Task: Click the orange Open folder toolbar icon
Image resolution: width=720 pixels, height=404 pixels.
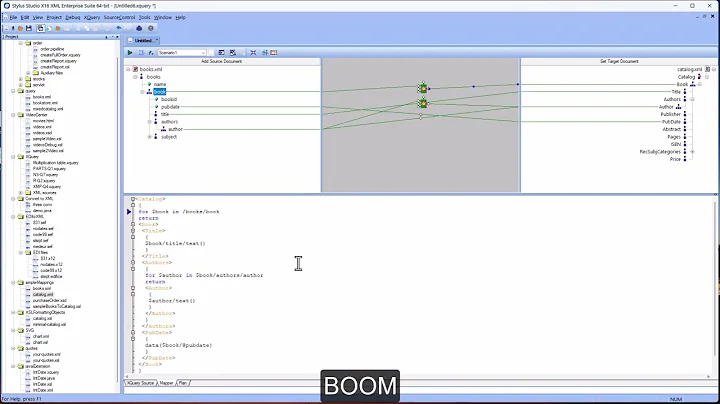Action: (21, 28)
